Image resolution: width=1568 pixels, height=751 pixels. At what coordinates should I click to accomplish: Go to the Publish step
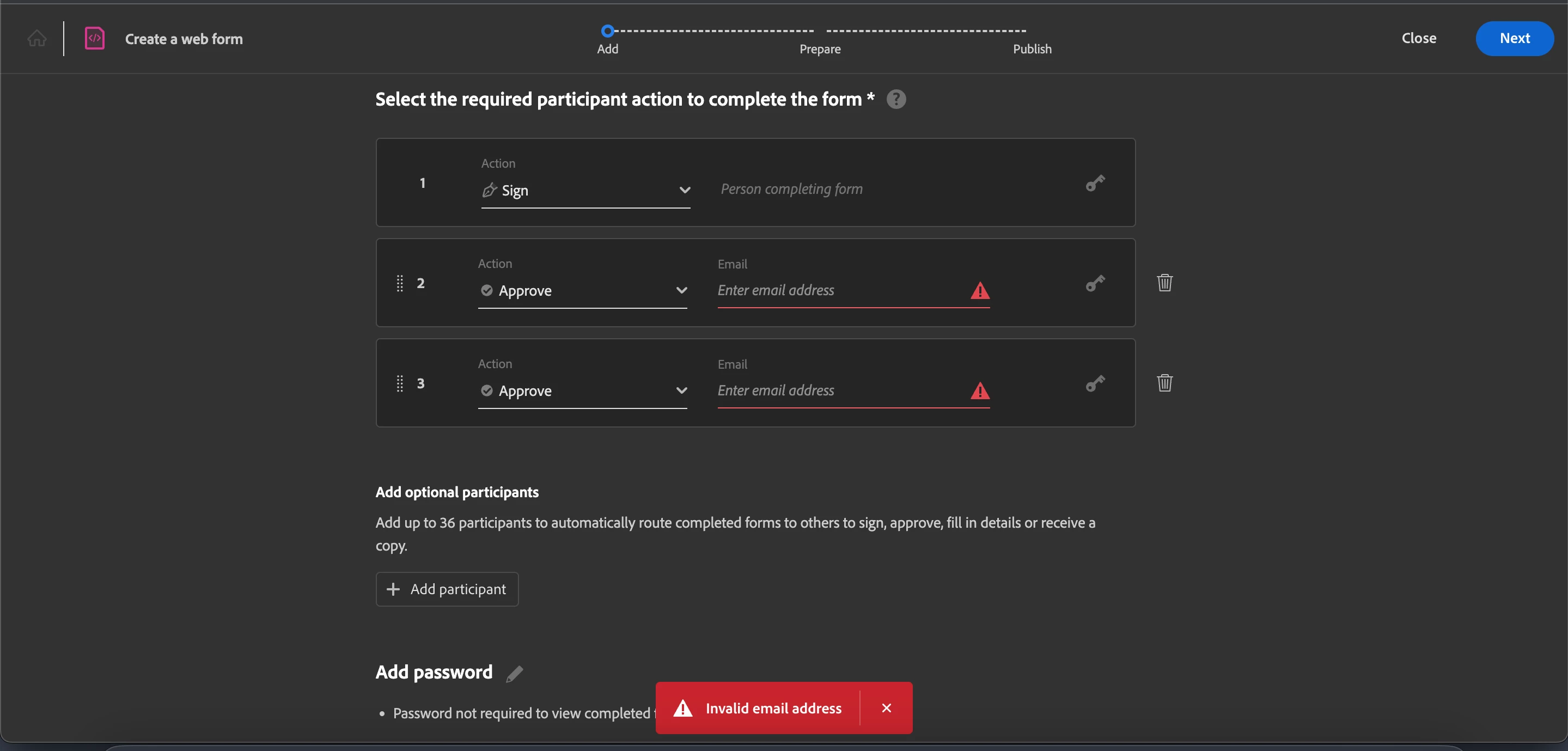click(x=1032, y=48)
